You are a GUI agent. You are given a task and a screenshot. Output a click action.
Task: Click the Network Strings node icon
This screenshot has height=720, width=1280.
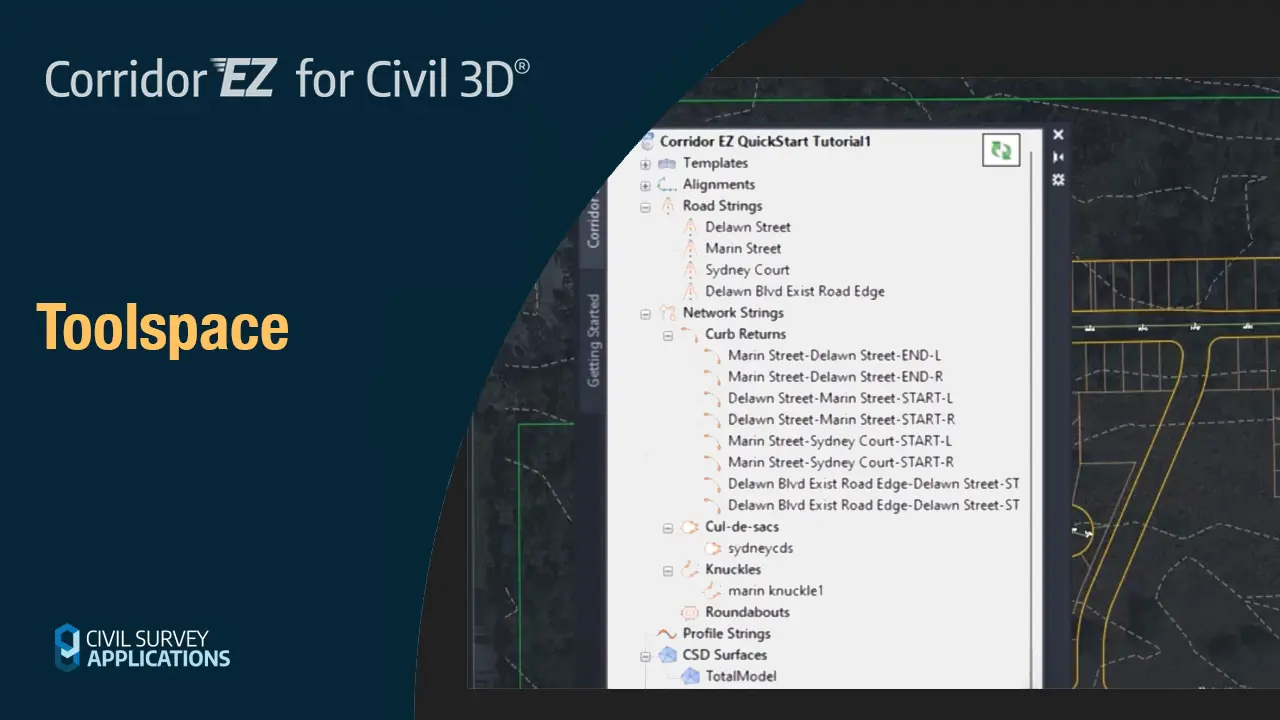click(x=667, y=313)
